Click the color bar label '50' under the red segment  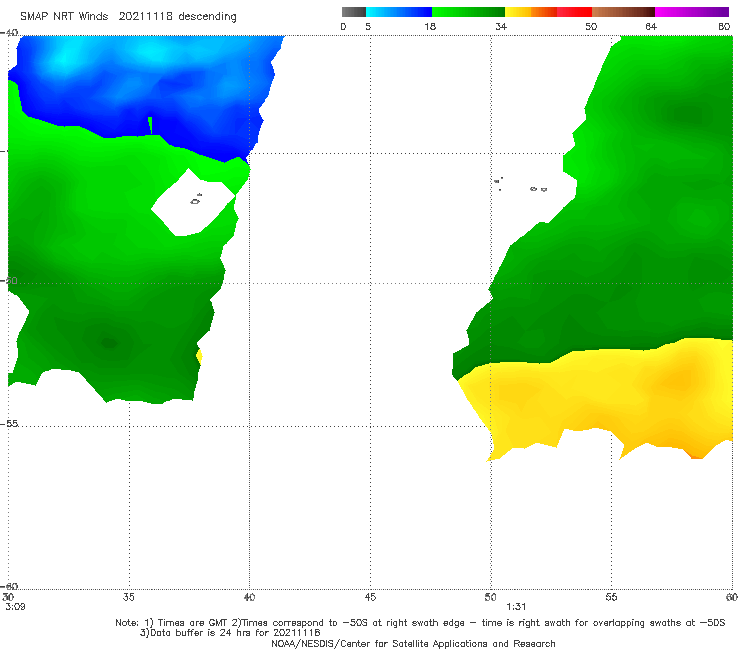click(x=591, y=26)
